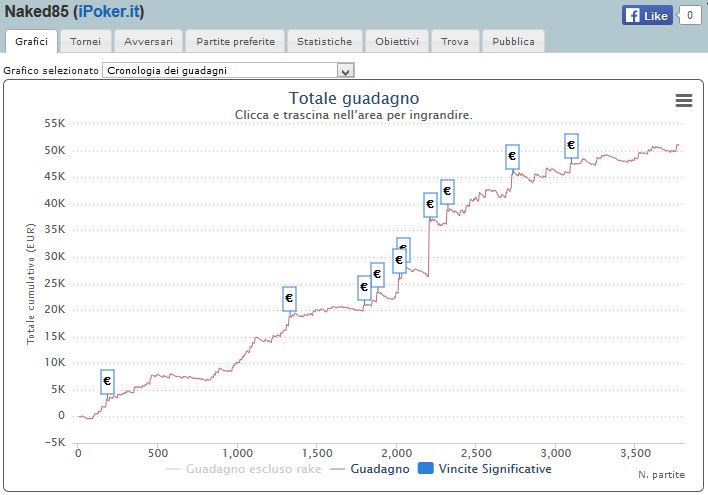Expand the Cronologia dei guadagni dropdown
The height and width of the screenshot is (495, 708).
346,71
